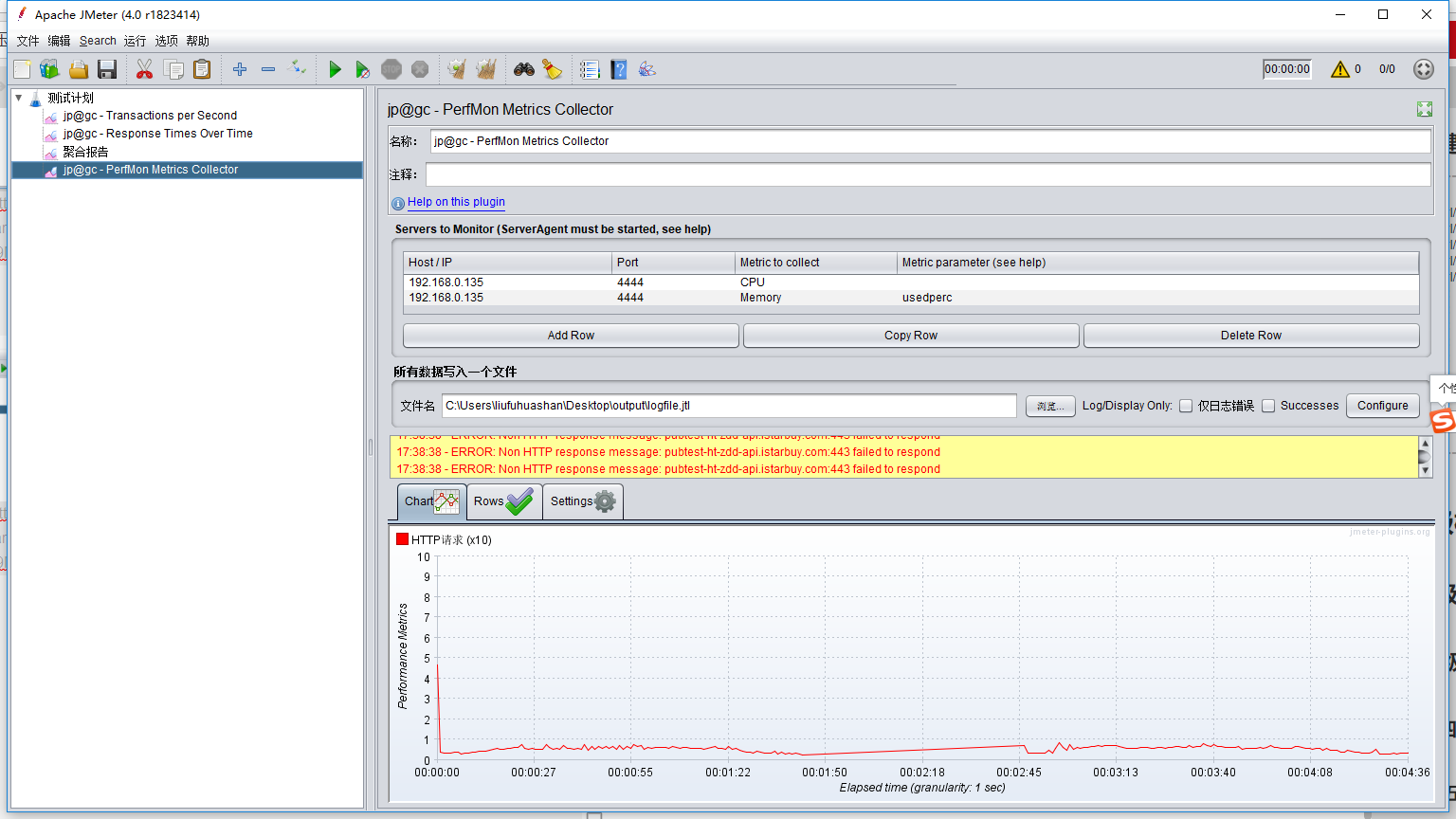Screen dimensions: 1456x819
Task: Click the Metric parameter (see help) header
Action: click(x=1157, y=263)
